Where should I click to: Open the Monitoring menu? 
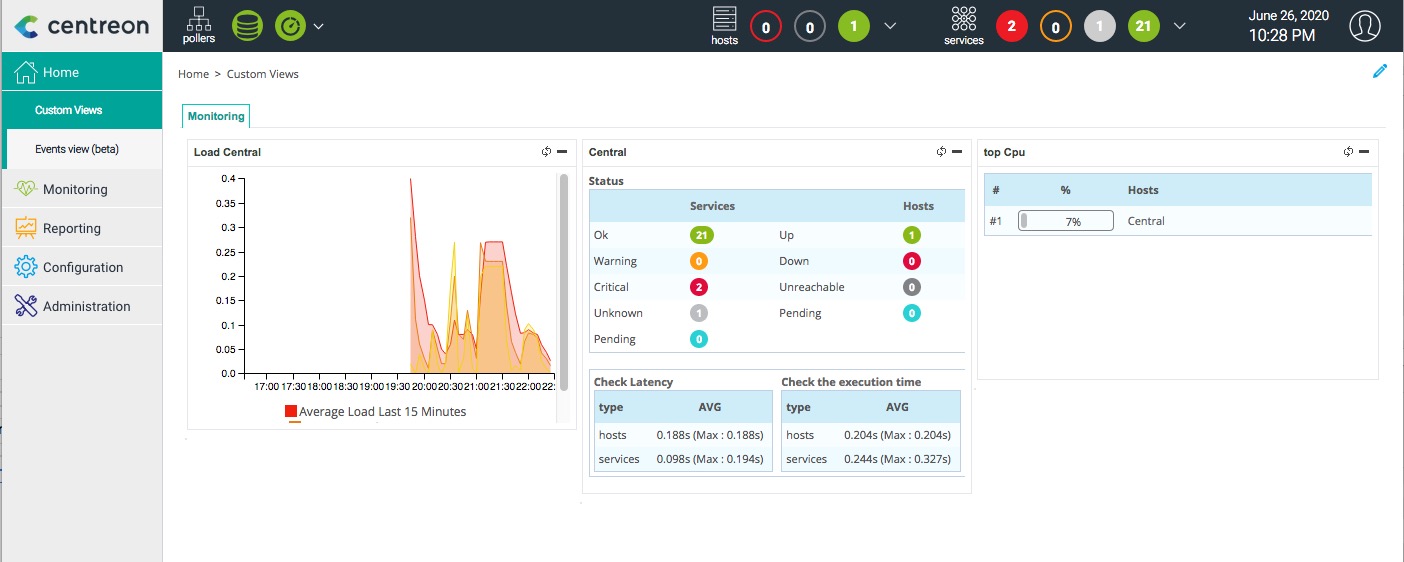[75, 189]
